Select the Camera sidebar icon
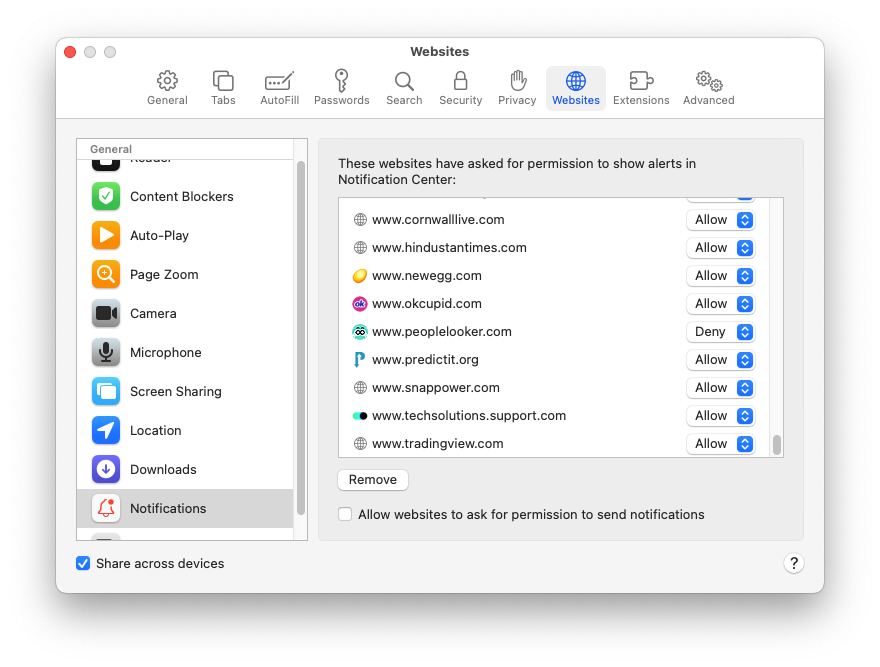Screen dimensions: 880x667 coord(106,313)
